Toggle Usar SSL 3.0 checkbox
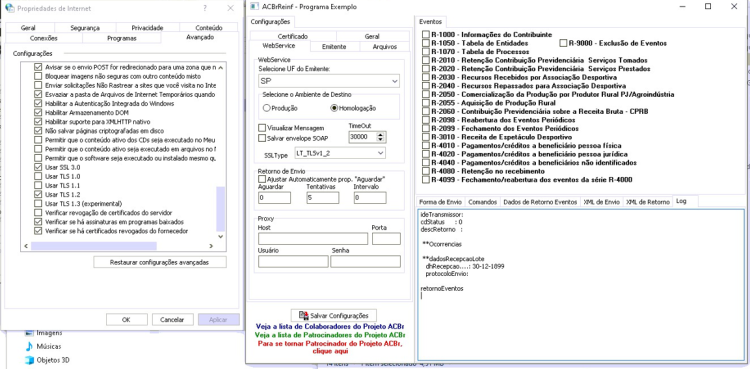The height and width of the screenshot is (369, 750). (38, 168)
